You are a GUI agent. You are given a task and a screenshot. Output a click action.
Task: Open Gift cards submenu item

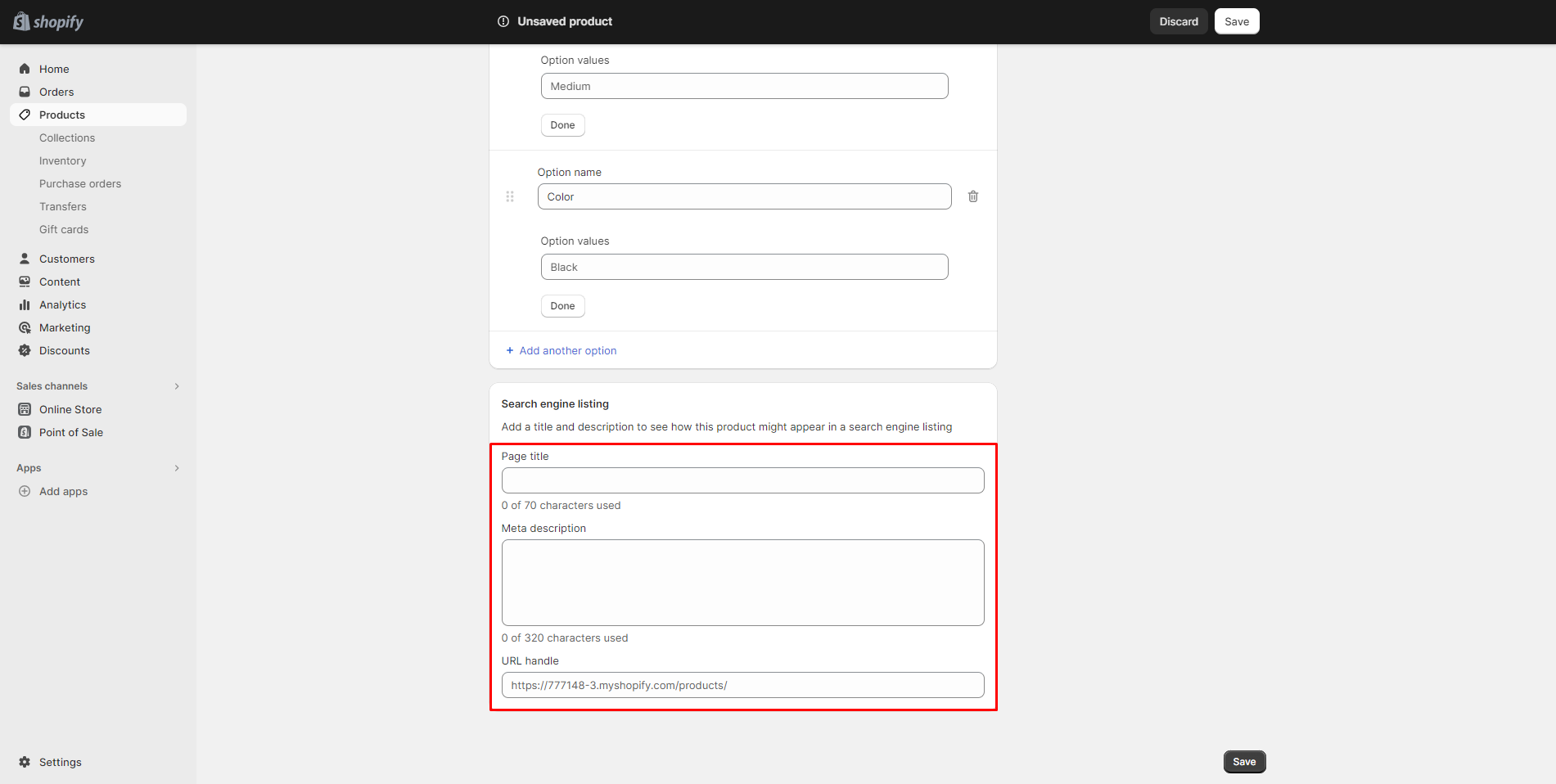pyautogui.click(x=64, y=229)
